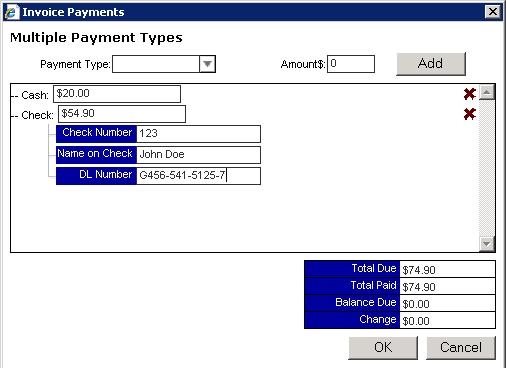Select the Total Due value field

447,270
